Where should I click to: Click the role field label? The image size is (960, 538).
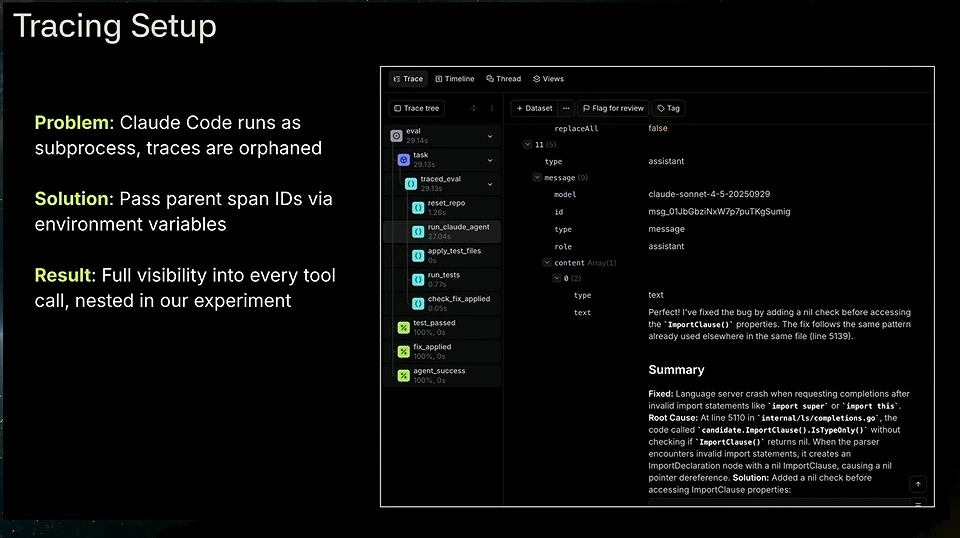click(x=563, y=247)
